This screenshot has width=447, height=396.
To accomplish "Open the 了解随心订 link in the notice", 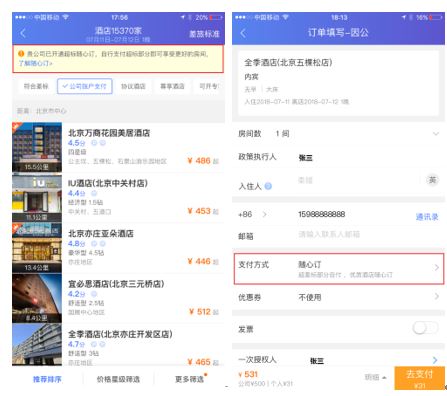I will 35,63.
